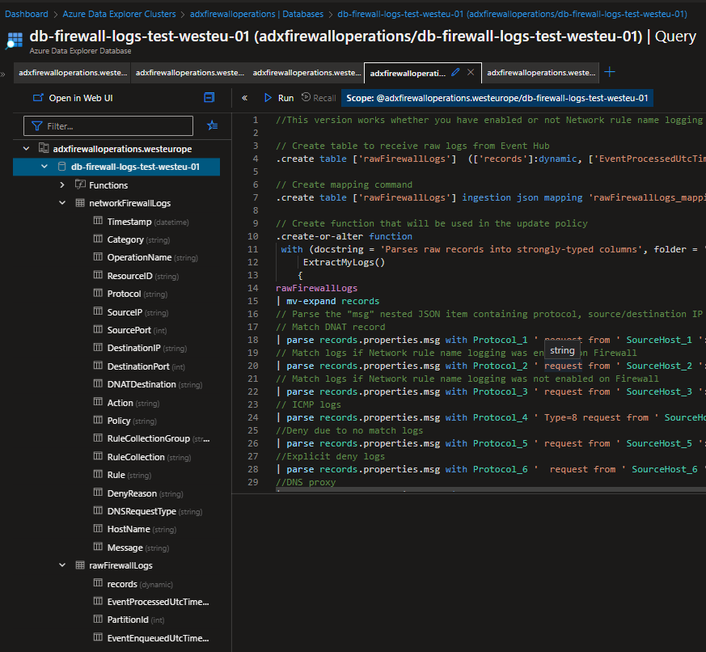Image resolution: width=706 pixels, height=652 pixels.
Task: Run the query with the play icon
Action: (x=268, y=98)
